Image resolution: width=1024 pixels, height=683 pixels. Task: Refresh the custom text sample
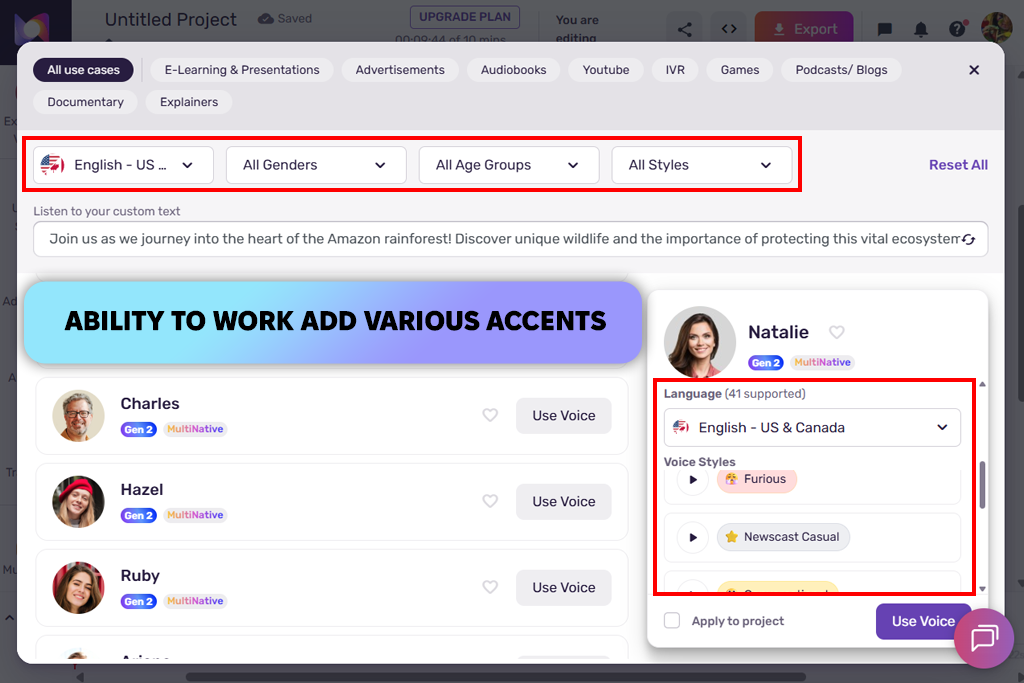(x=968, y=240)
